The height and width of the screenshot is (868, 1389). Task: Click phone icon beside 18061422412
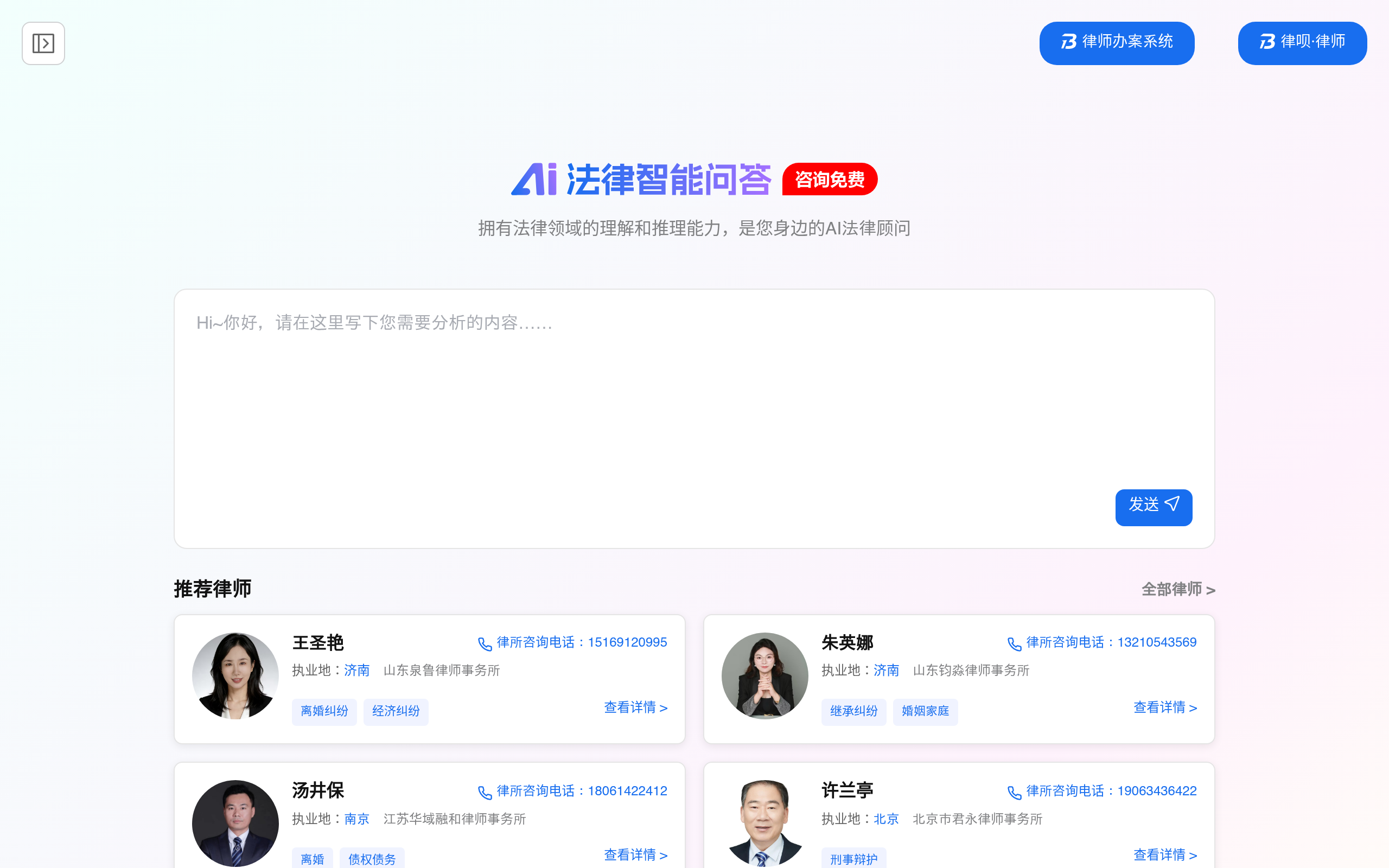485,793
